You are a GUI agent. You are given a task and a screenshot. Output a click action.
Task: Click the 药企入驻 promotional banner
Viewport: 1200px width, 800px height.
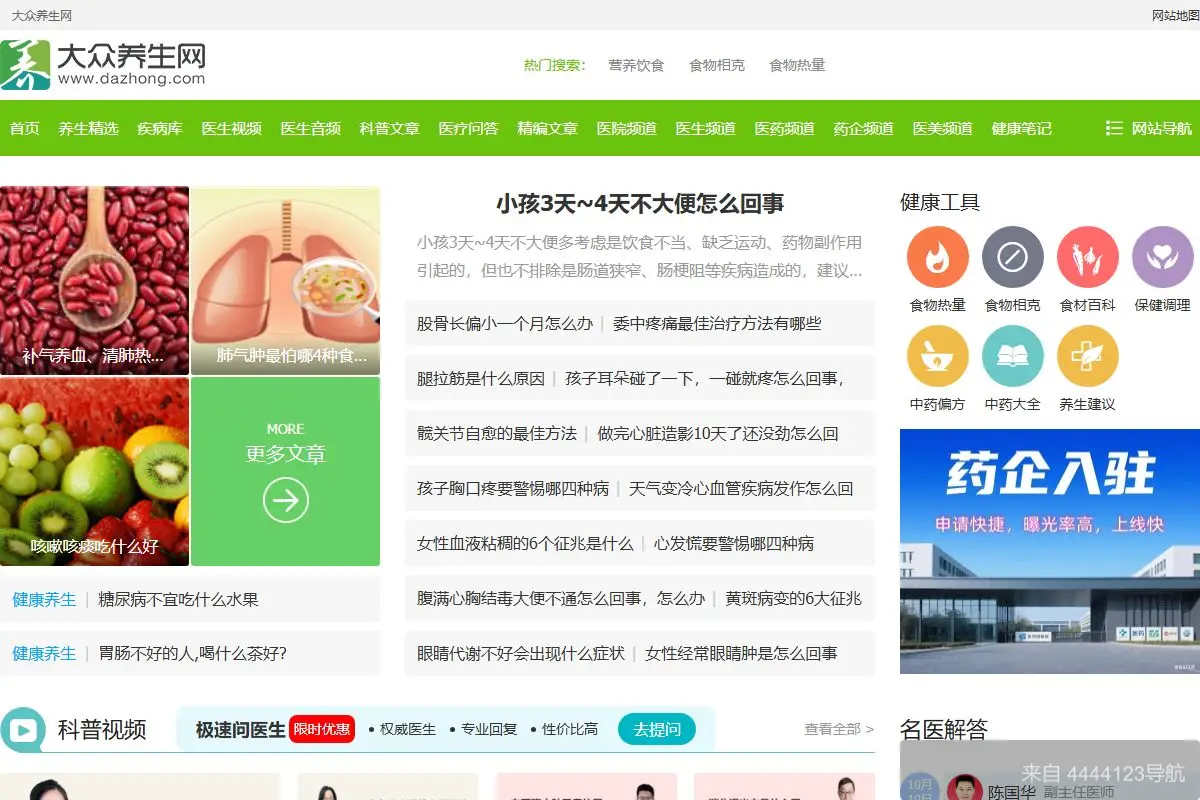[x=1048, y=550]
